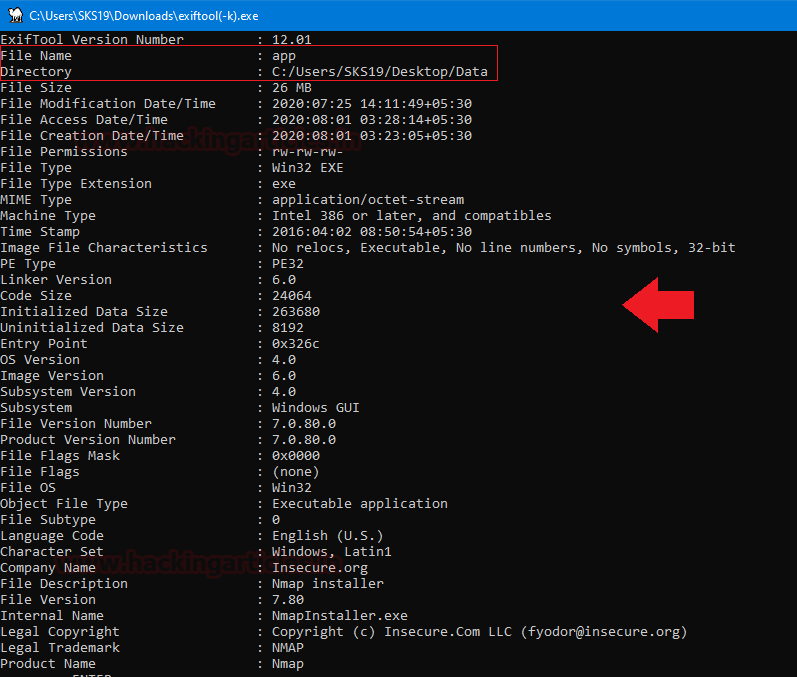Click the Language Code value English (U.S.)
This screenshot has height=677, width=797.
(328, 536)
